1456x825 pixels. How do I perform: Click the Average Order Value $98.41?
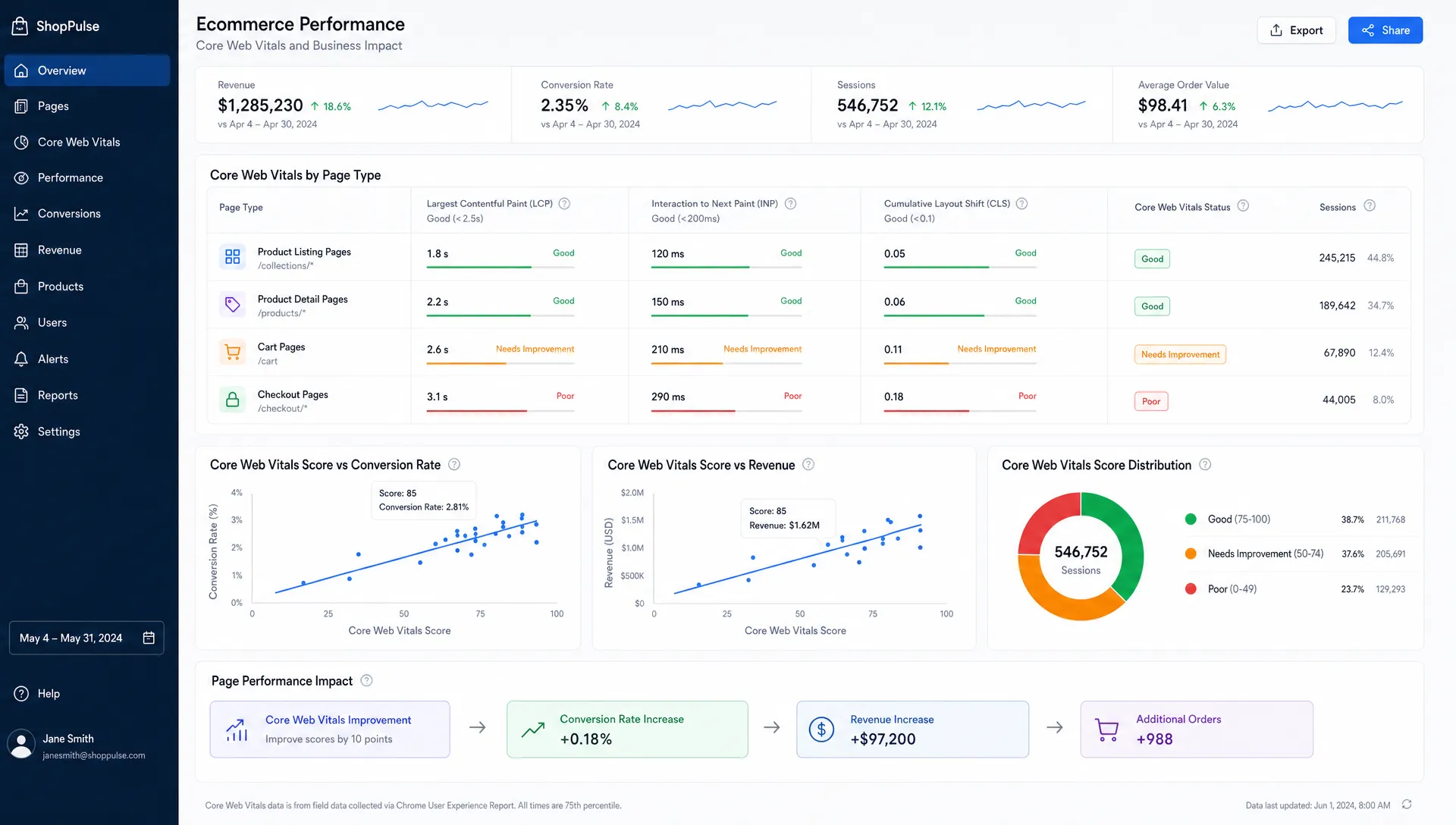click(1163, 105)
